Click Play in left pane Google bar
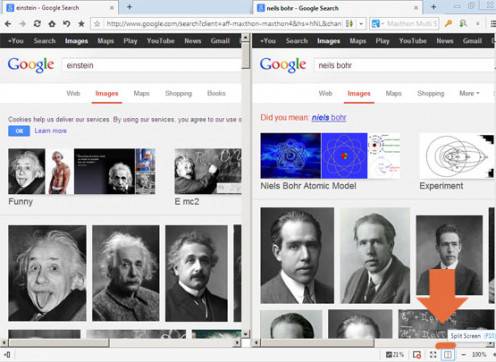496x362 pixels. (x=130, y=41)
